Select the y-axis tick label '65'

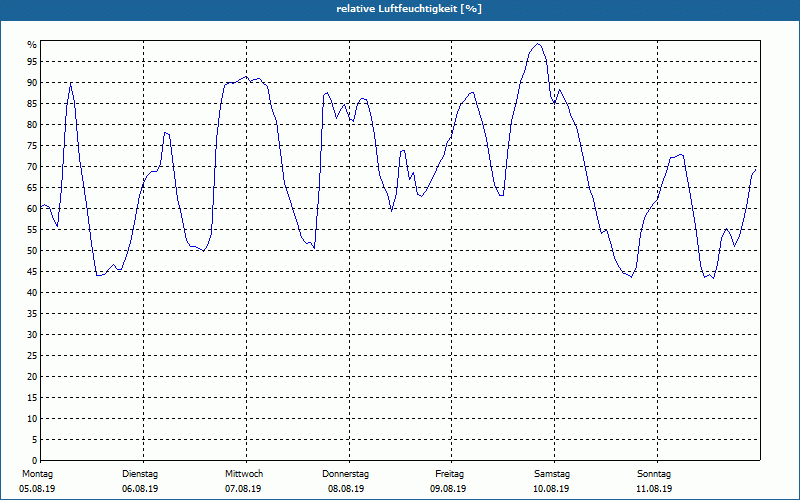[32, 188]
